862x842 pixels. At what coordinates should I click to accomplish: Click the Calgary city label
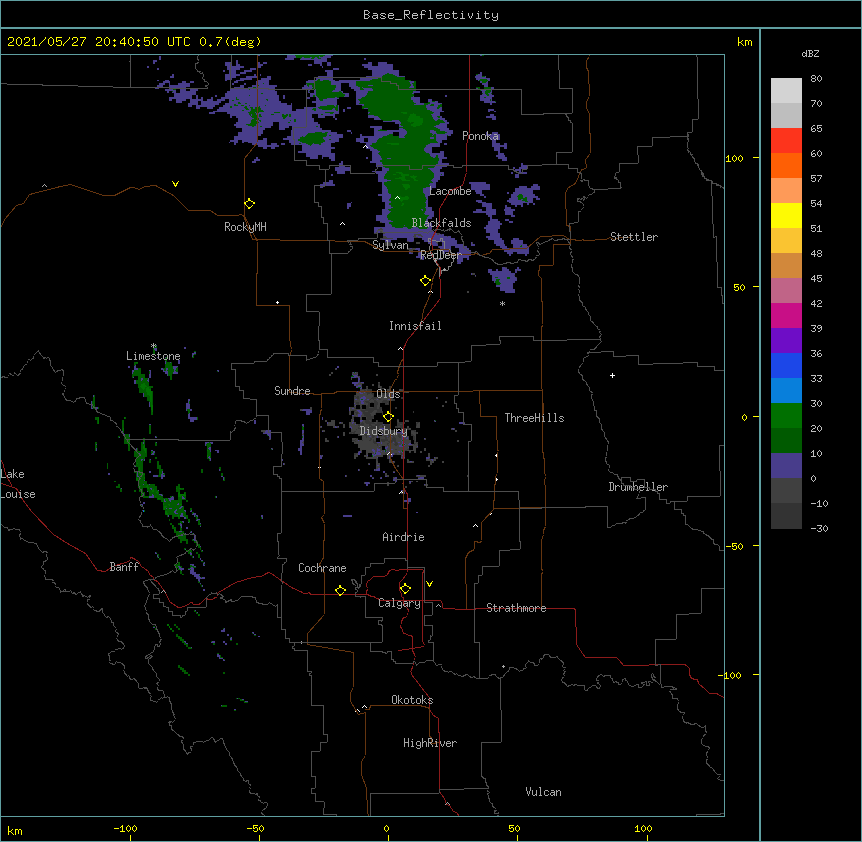399,603
